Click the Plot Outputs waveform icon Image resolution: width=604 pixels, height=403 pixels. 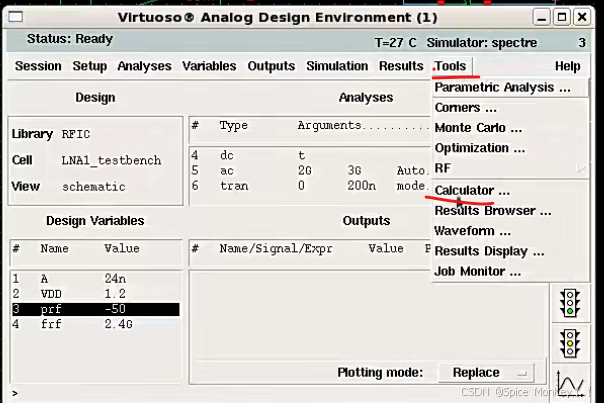tap(570, 383)
